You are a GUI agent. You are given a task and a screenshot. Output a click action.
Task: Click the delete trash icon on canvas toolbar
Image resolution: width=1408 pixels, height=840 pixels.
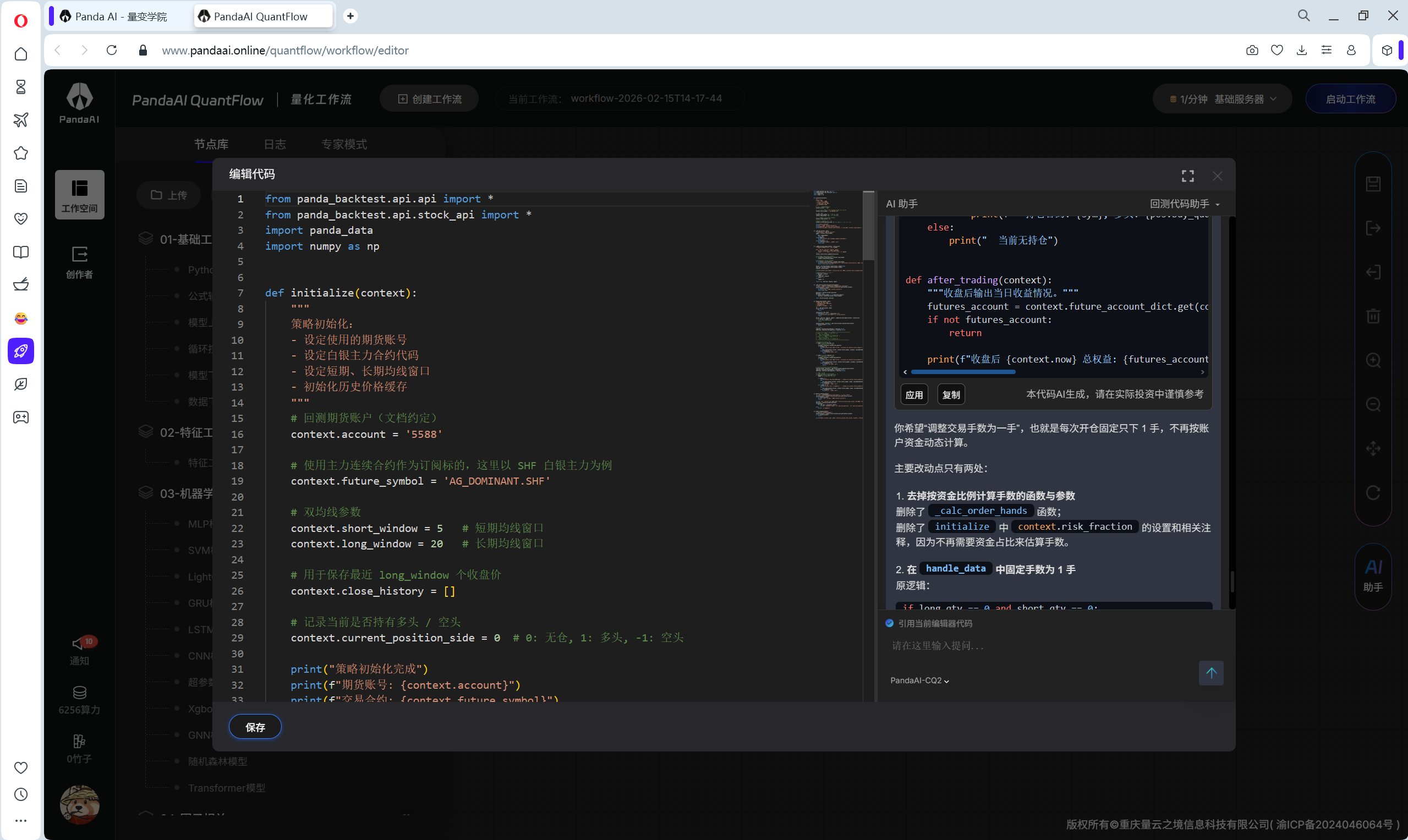coord(1373,316)
